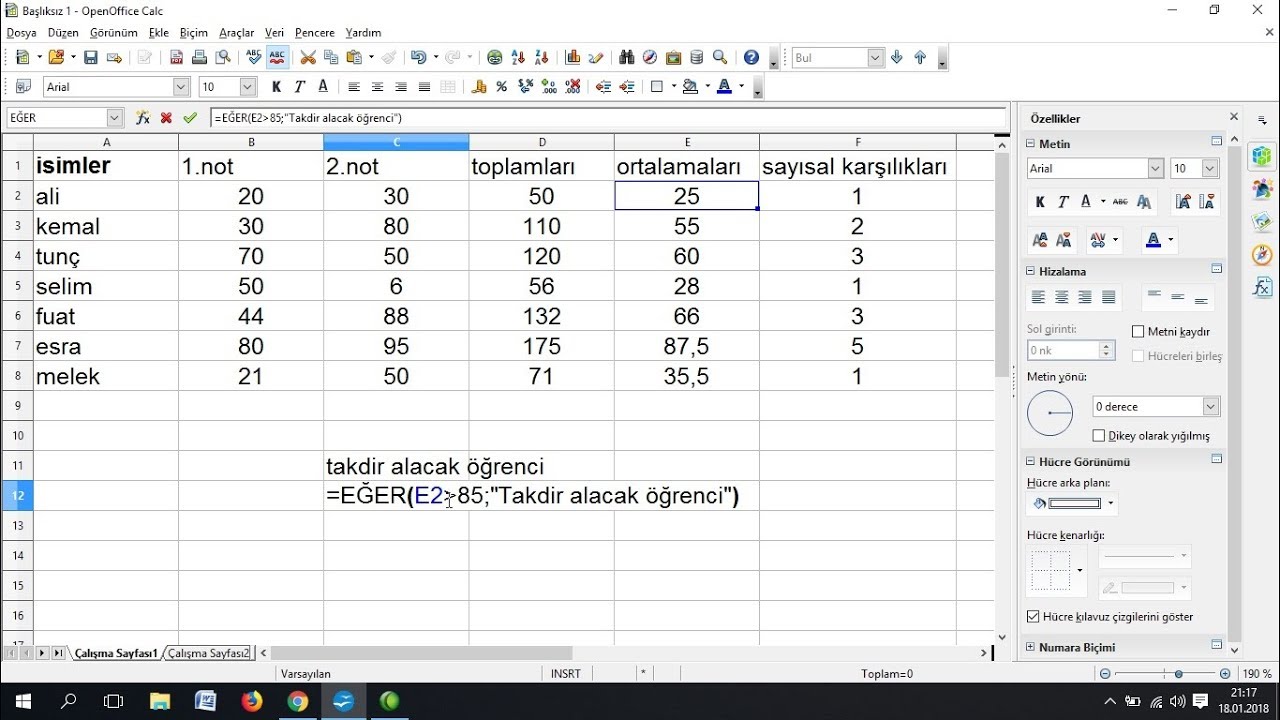The width and height of the screenshot is (1280, 720).
Task: Click Sol girinti indent field
Action: click(x=1064, y=351)
